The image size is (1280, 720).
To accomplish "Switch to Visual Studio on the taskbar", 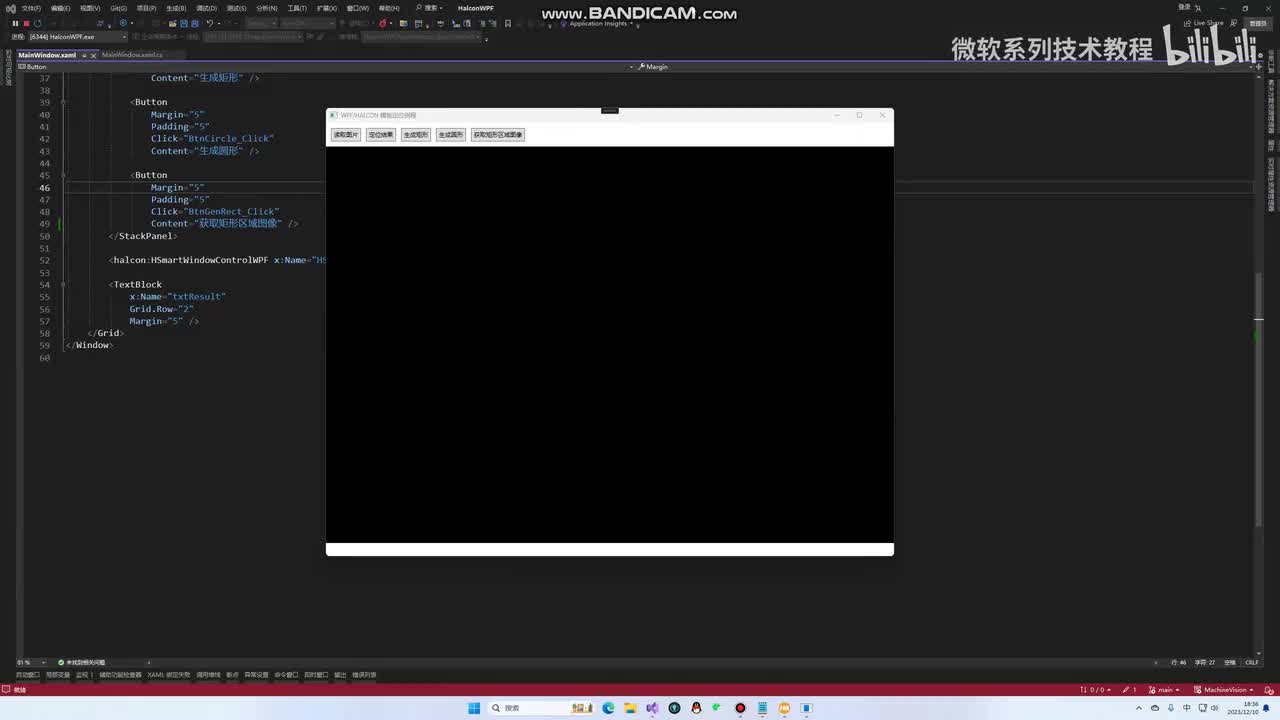I will (x=652, y=708).
